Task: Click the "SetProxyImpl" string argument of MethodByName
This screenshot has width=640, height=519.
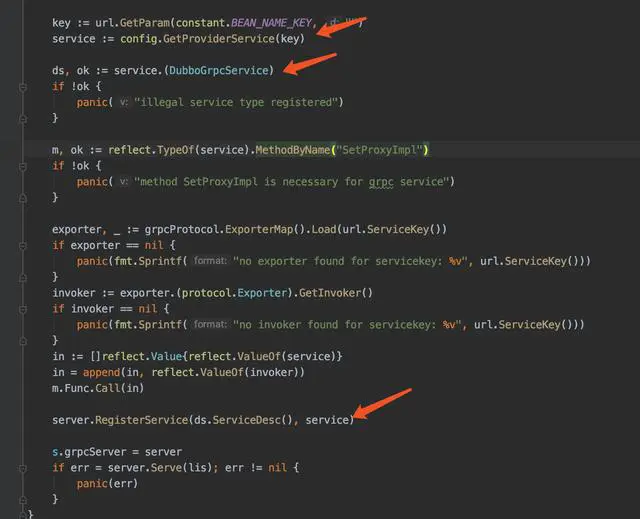Action: click(x=379, y=150)
